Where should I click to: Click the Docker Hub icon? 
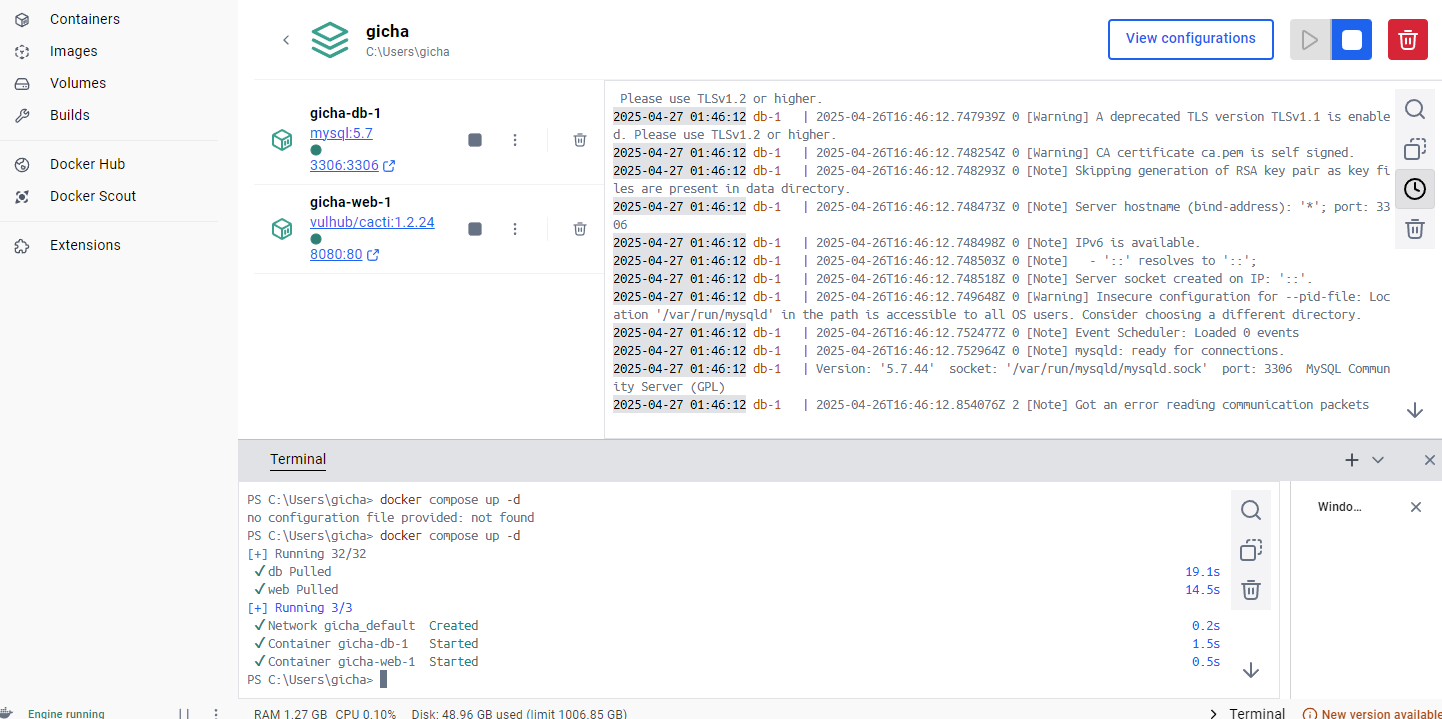[x=22, y=164]
